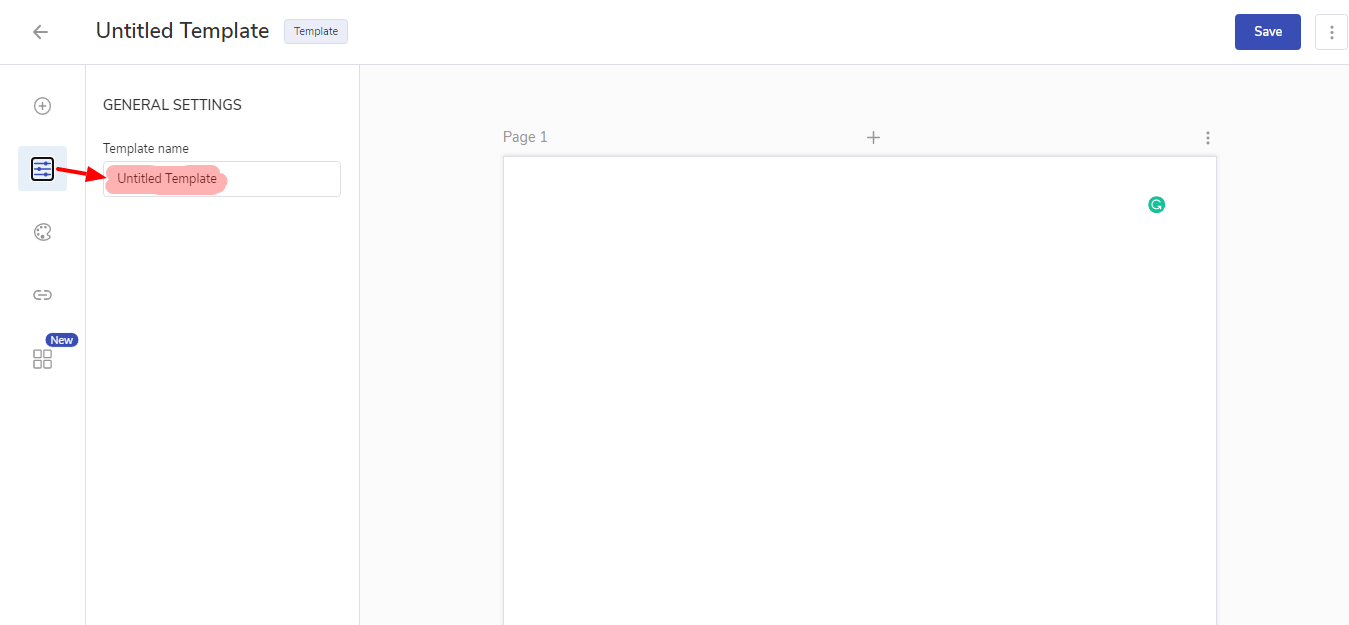
Task: Click the green Grammarly icon on the page
Action: [x=1156, y=205]
